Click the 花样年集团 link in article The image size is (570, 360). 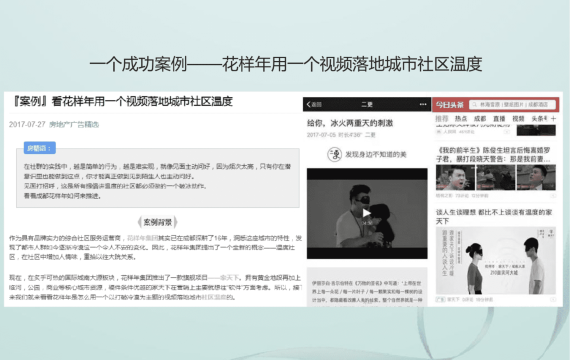(142, 238)
